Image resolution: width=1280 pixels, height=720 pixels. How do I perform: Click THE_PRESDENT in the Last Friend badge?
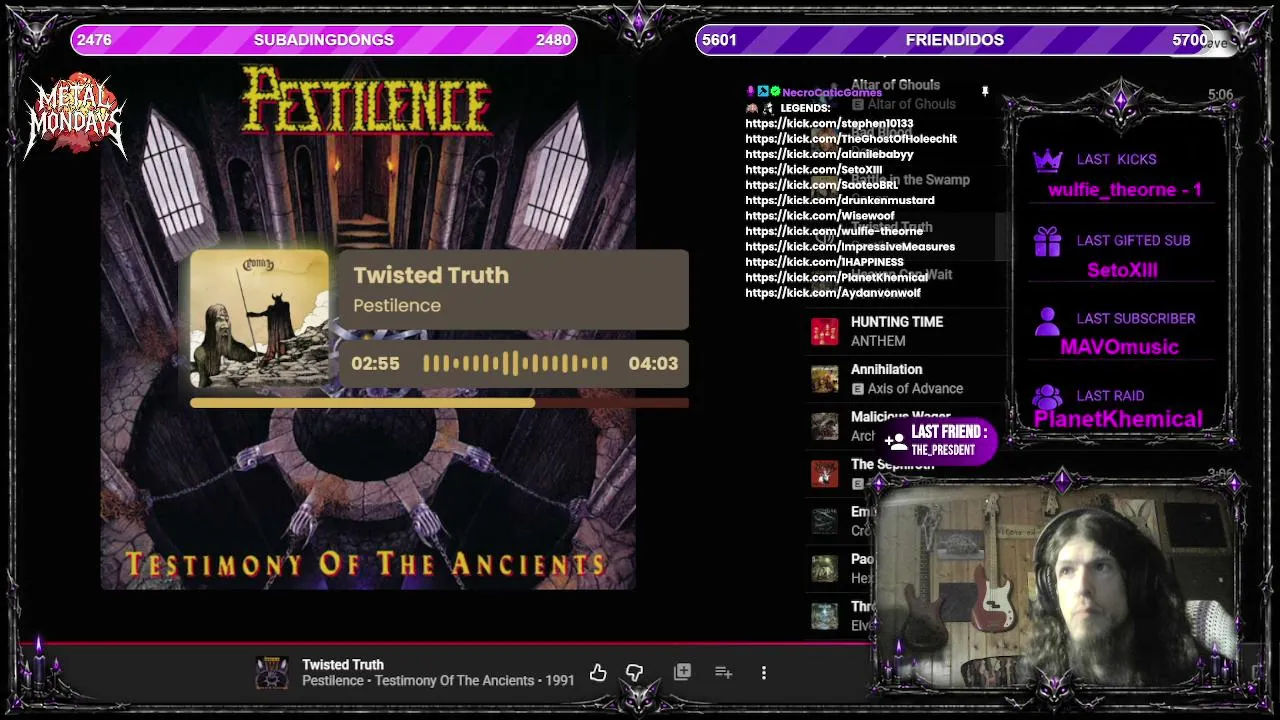pos(943,450)
